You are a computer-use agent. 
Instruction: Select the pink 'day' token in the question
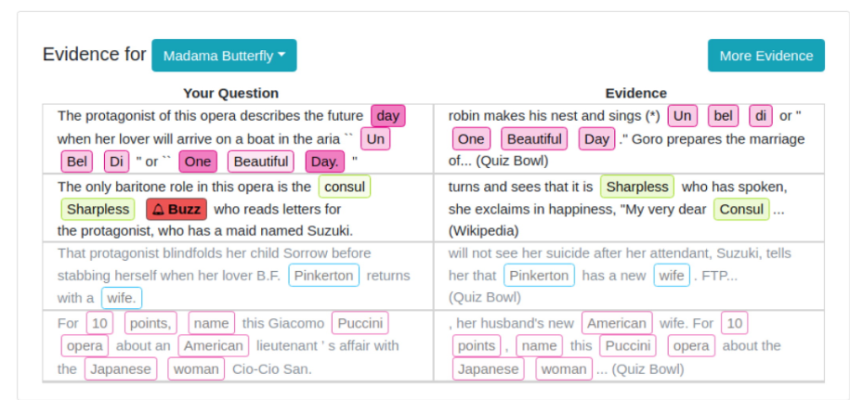coord(388,116)
